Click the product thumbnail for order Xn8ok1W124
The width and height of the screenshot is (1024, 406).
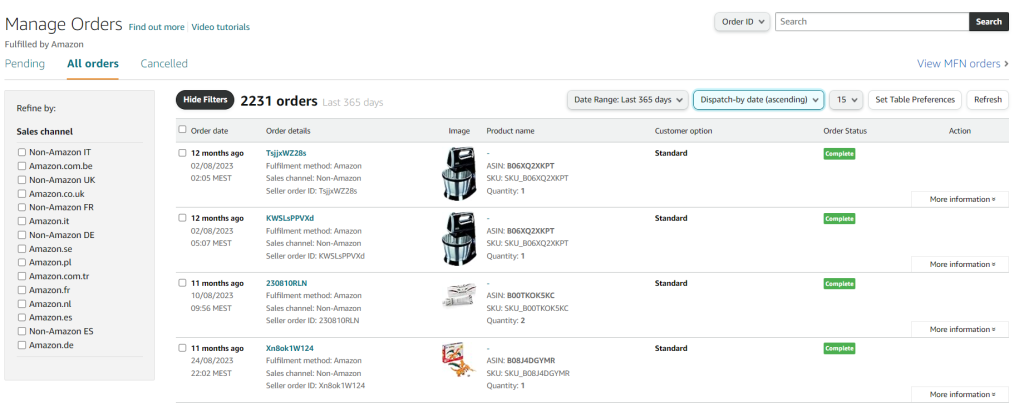(457, 360)
